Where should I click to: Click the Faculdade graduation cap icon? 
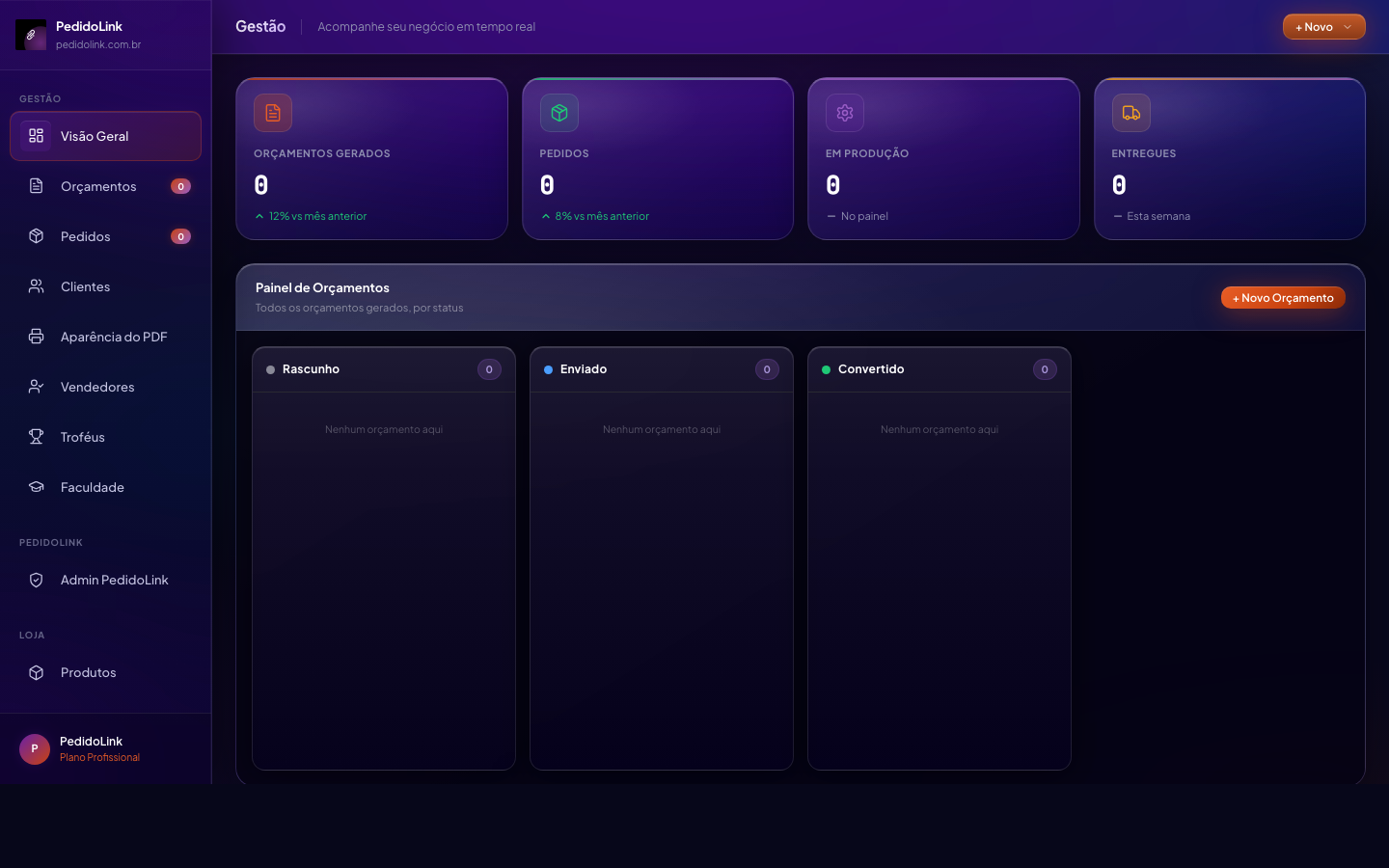(x=36, y=487)
